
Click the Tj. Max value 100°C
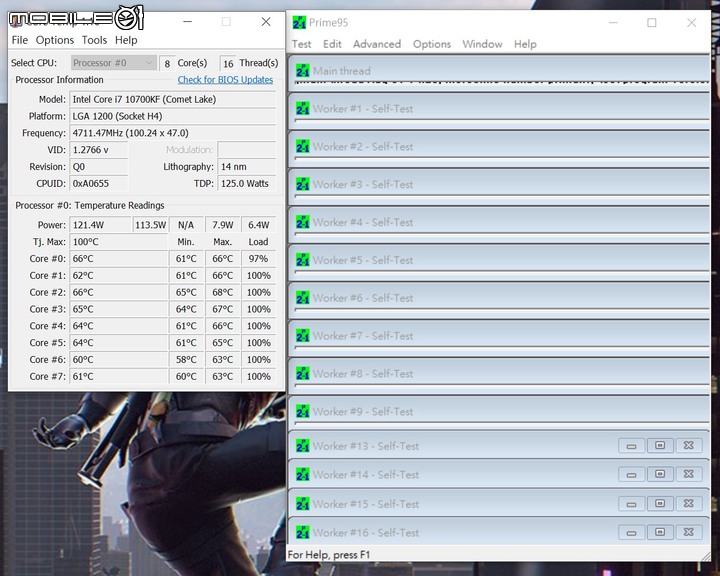point(118,242)
